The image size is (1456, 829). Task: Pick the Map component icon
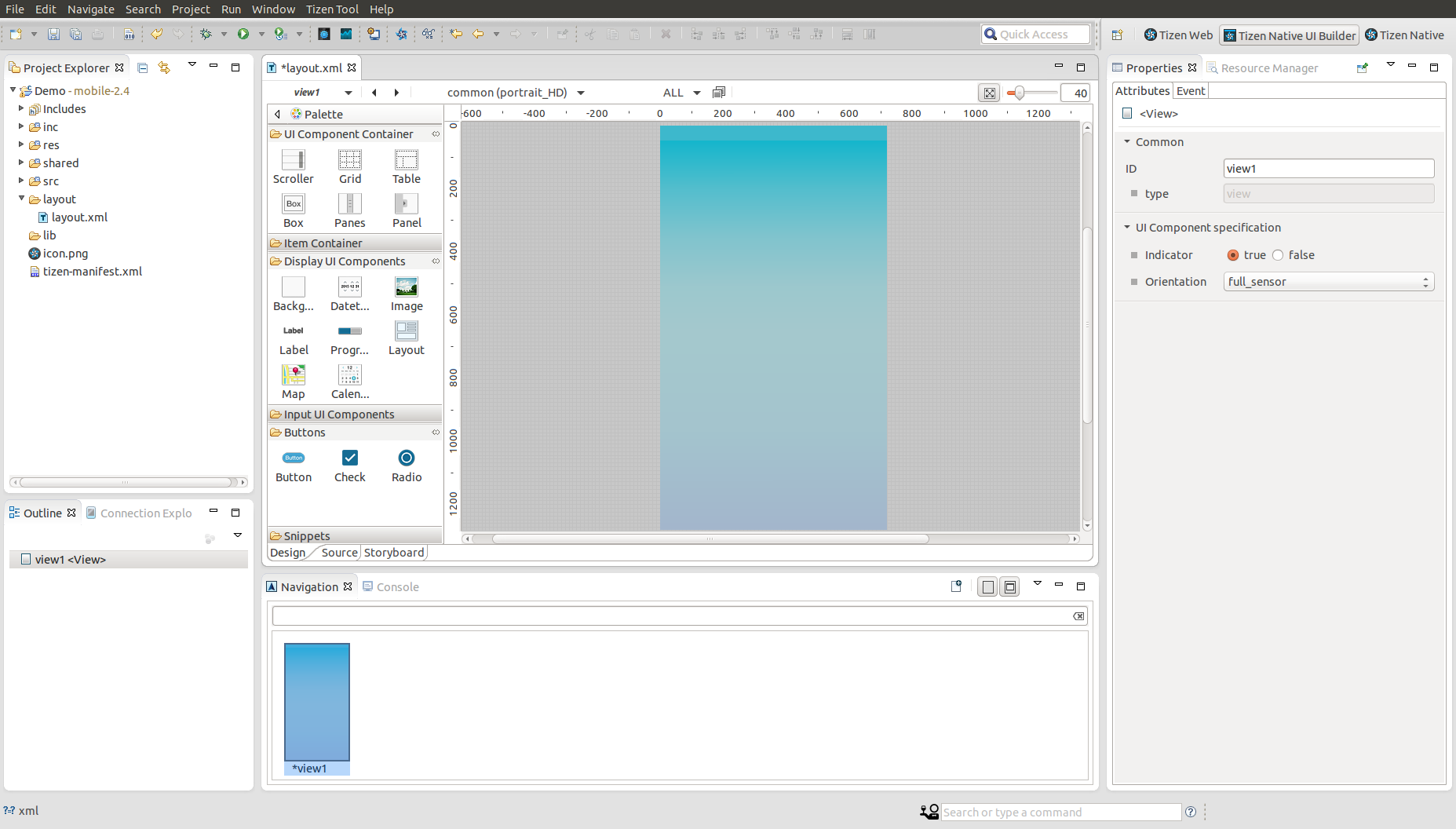coord(293,375)
